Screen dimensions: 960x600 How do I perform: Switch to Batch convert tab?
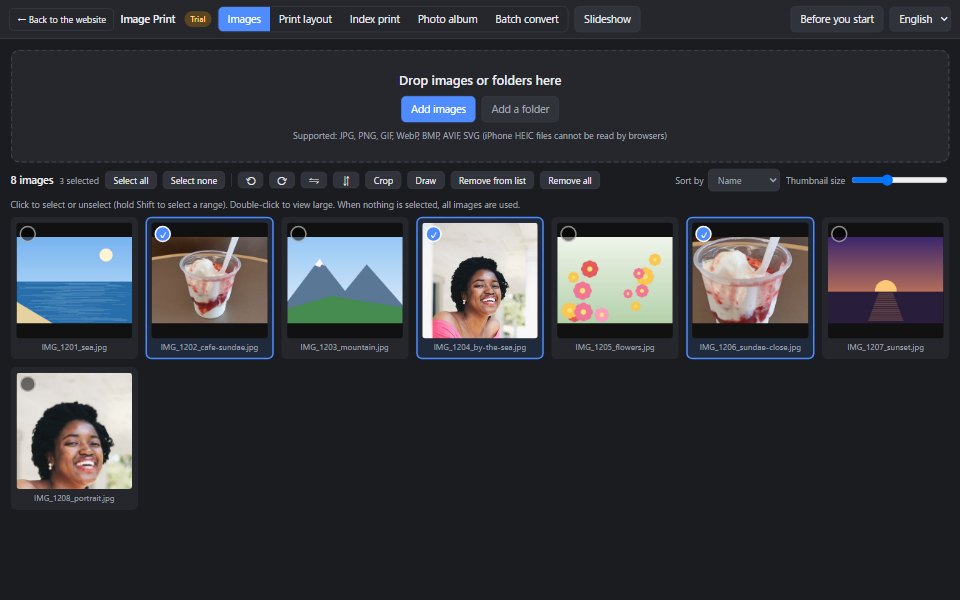(x=527, y=19)
